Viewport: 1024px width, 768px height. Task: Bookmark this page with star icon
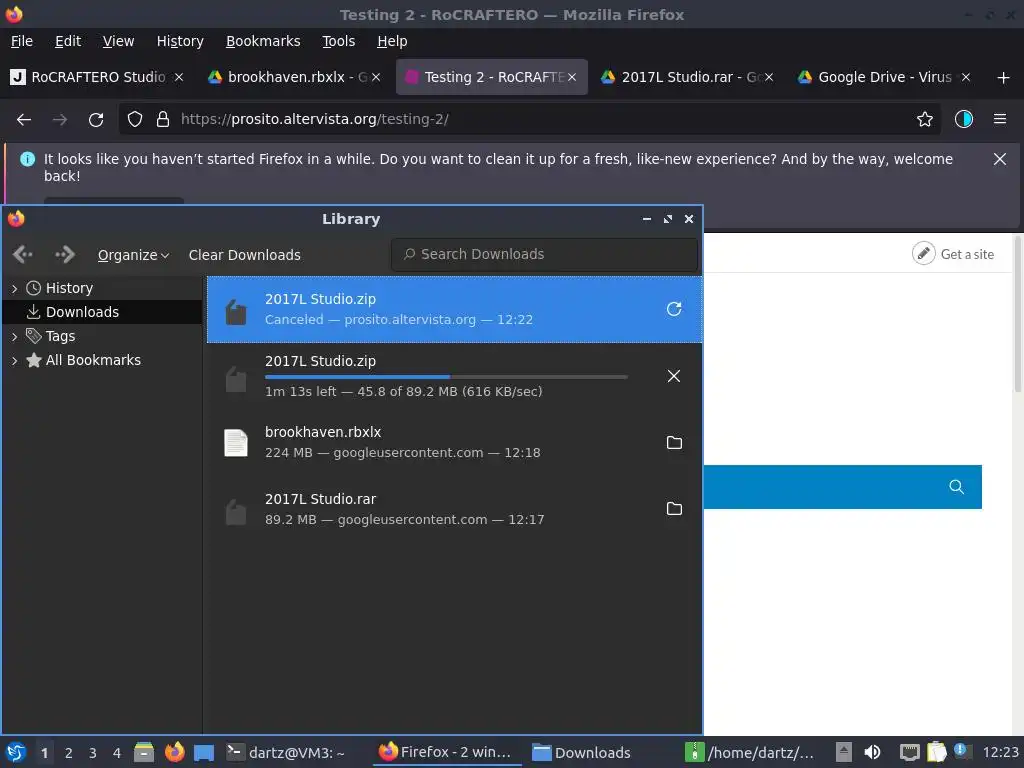924,120
